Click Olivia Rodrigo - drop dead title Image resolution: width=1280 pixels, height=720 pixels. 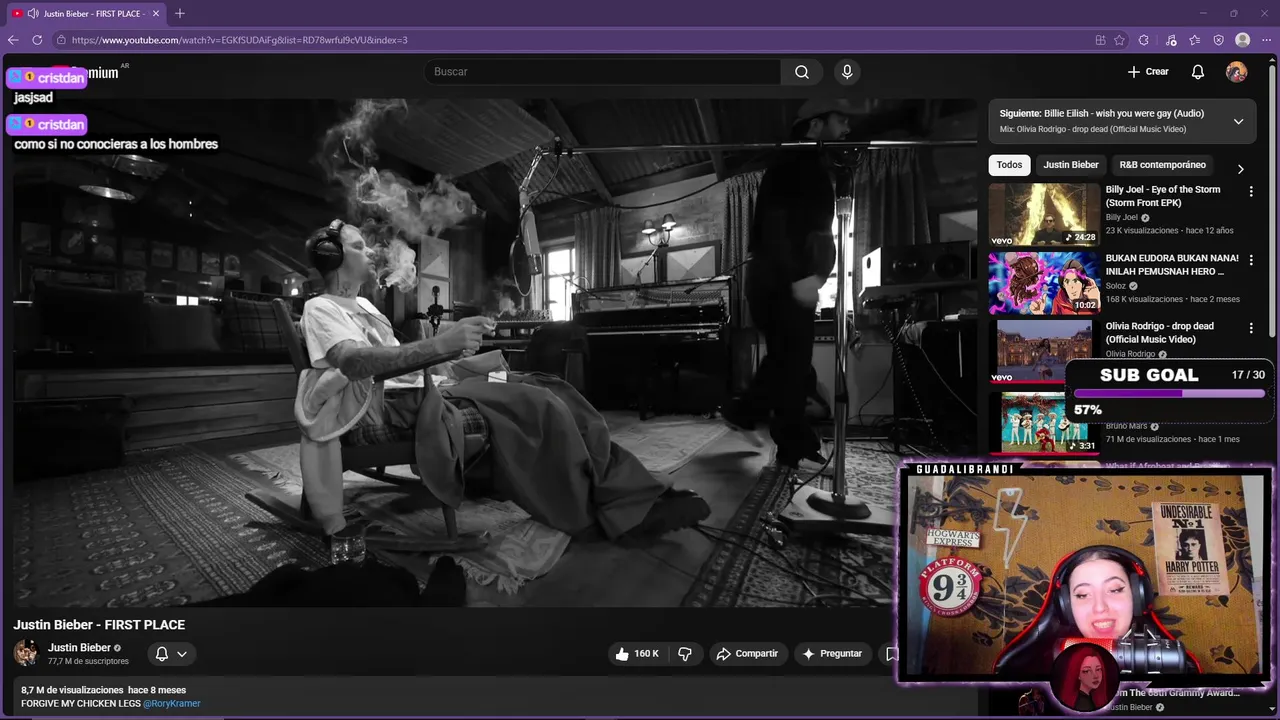pos(1160,333)
